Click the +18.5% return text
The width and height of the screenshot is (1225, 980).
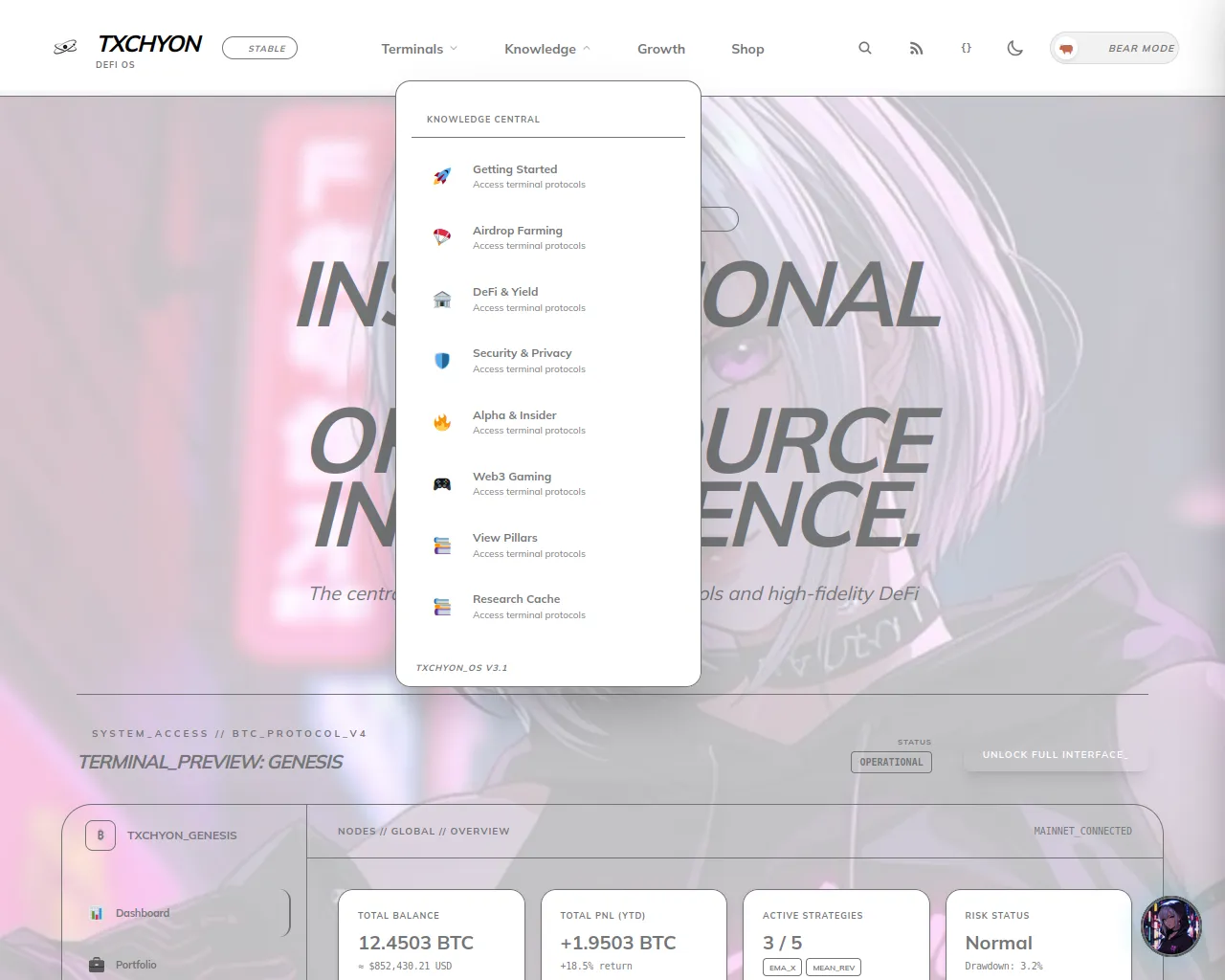[x=596, y=967]
